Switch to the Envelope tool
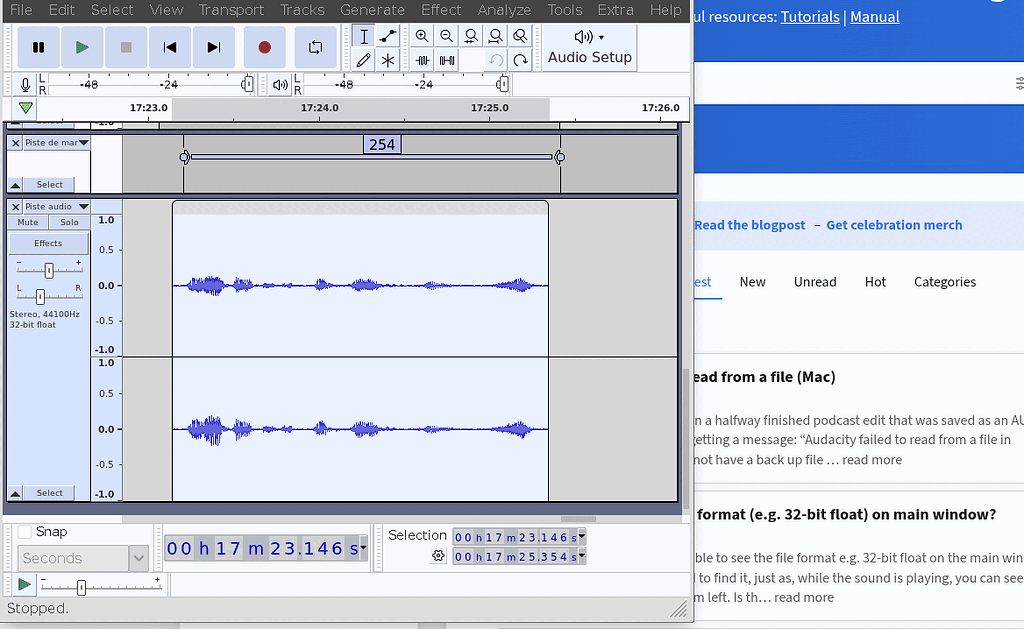The height and width of the screenshot is (629, 1024). [x=388, y=36]
